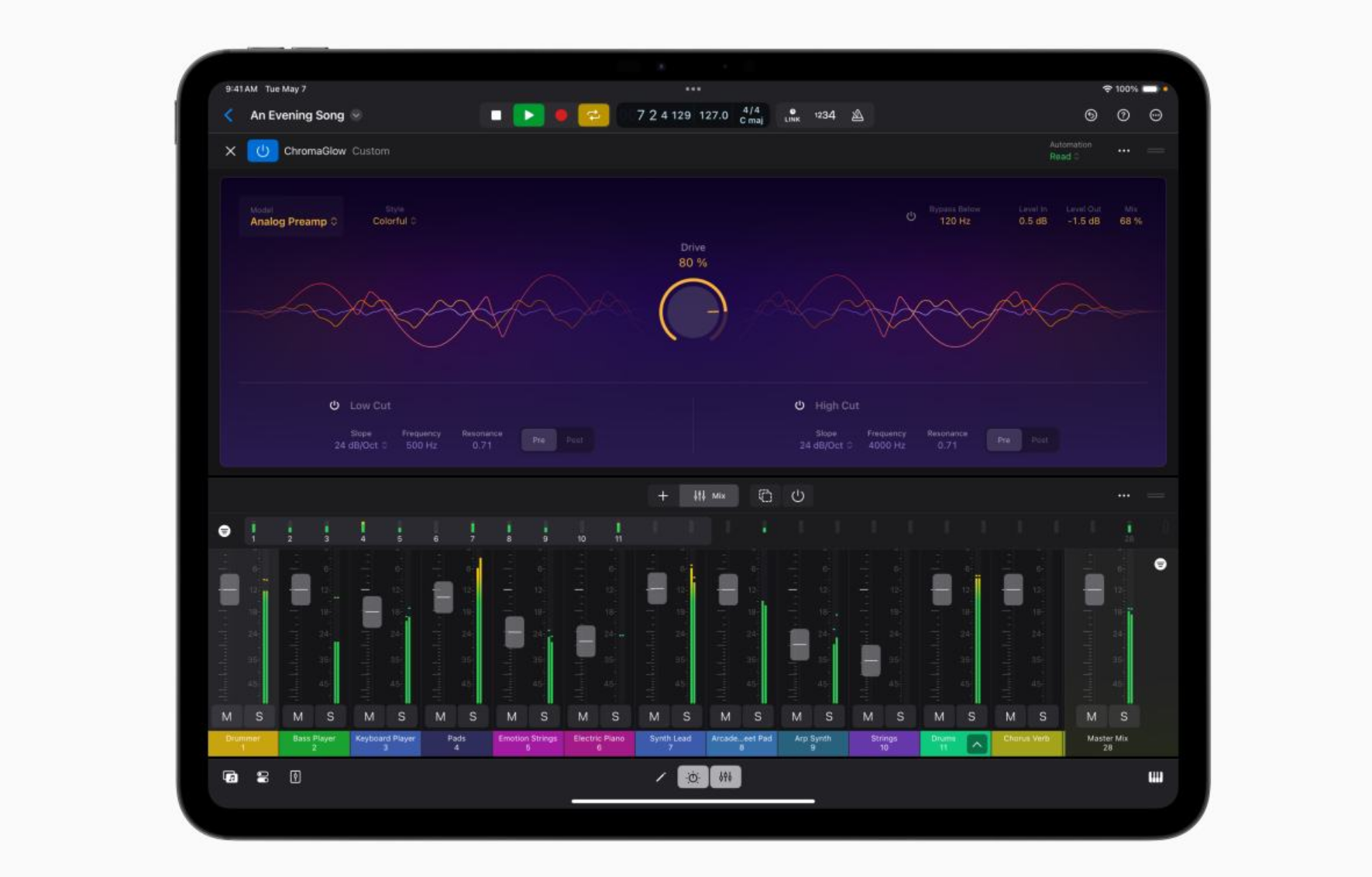Mute the Drummer track

(x=226, y=717)
